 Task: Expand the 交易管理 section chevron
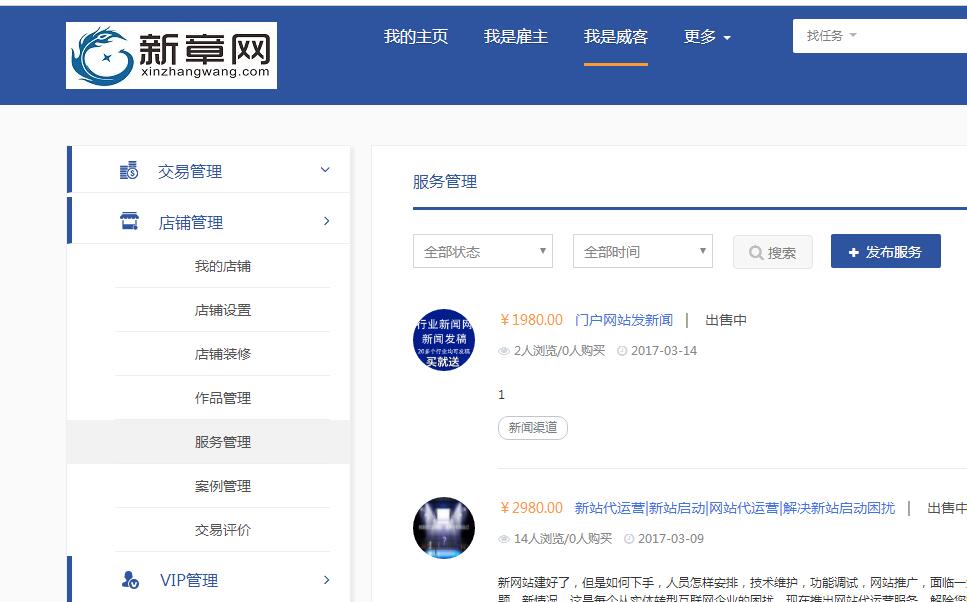pos(325,170)
